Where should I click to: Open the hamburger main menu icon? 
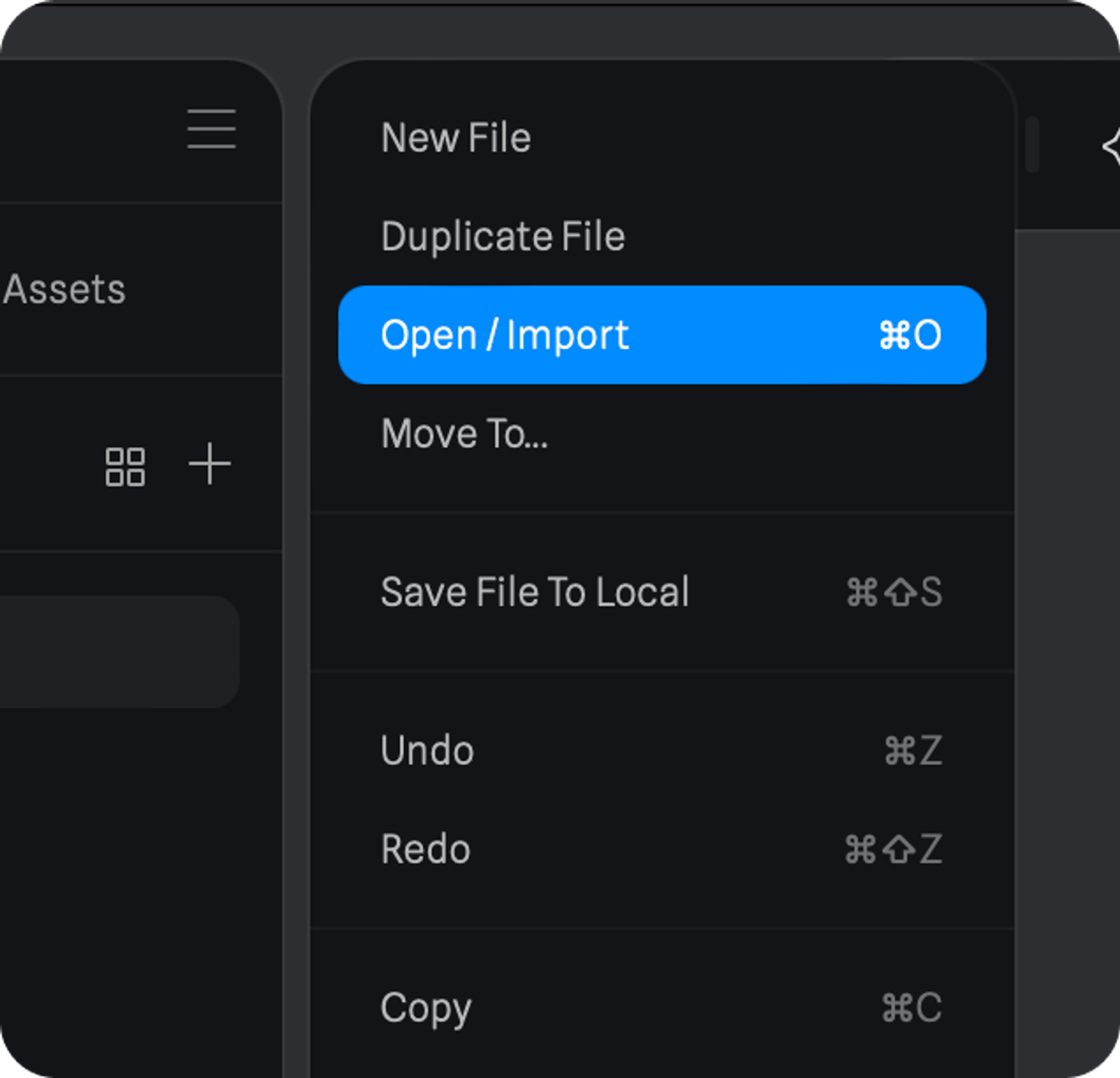pos(211,129)
